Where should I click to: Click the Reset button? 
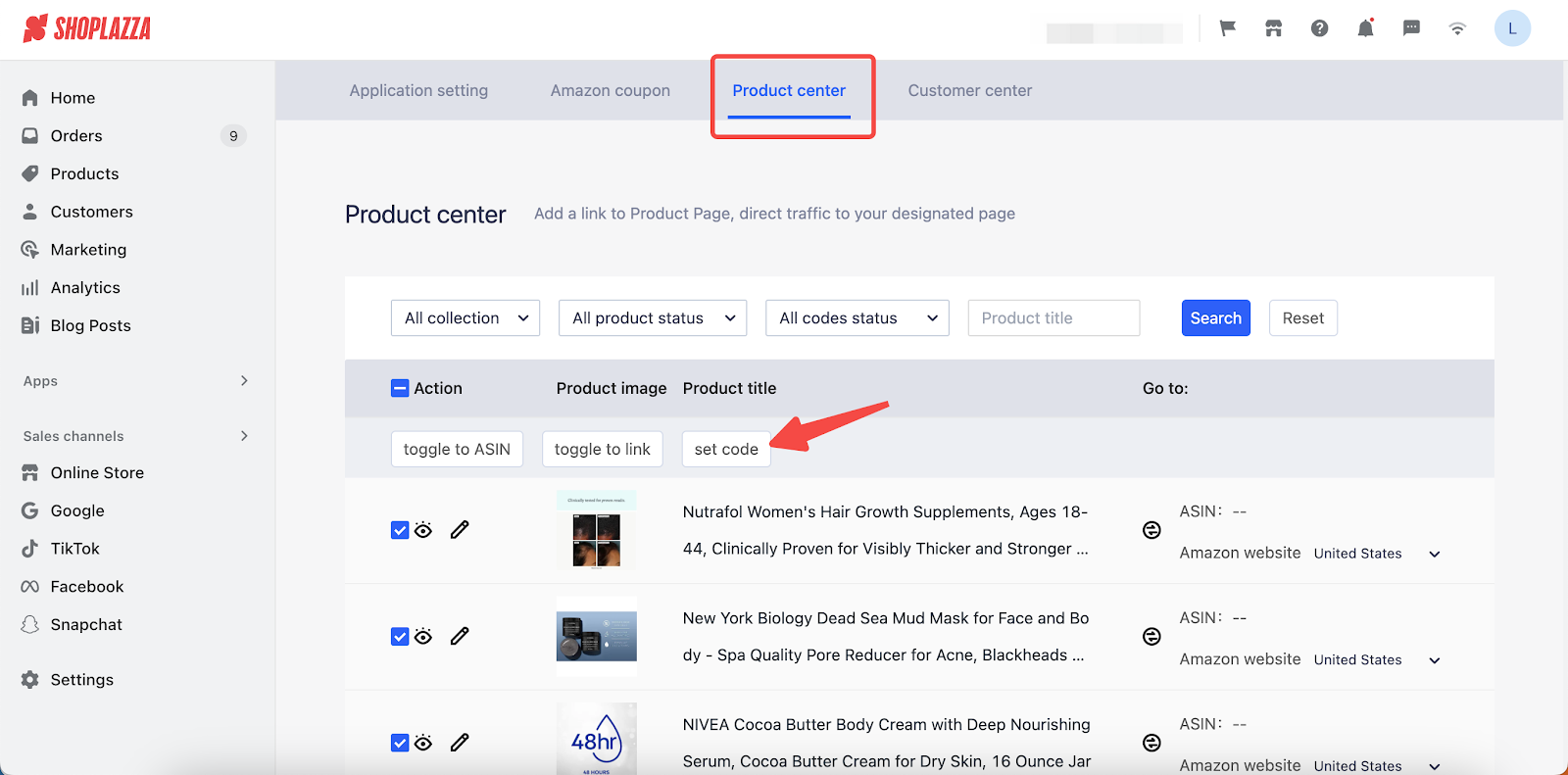[x=1303, y=318]
